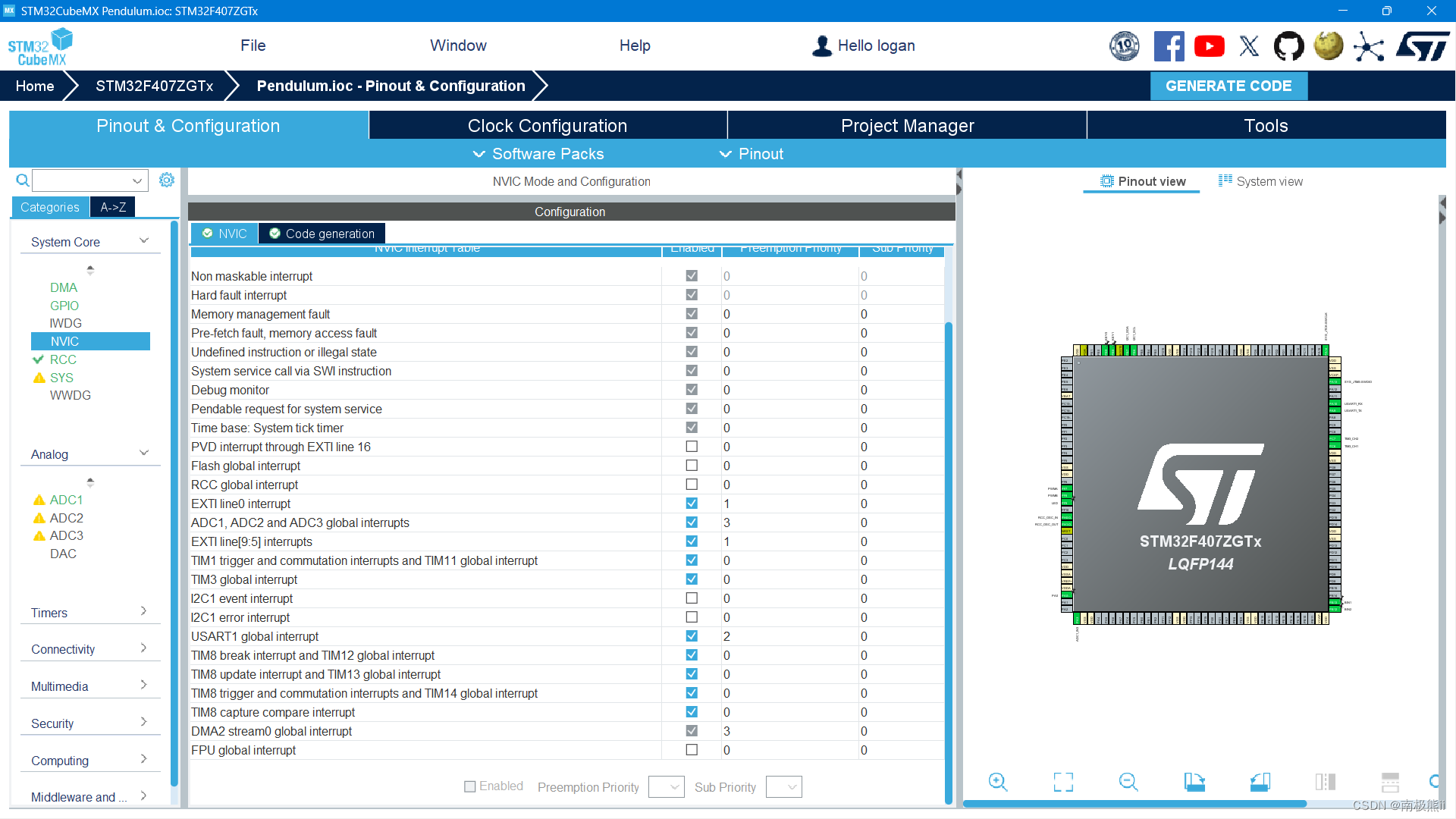The image size is (1456, 819).
Task: Click the Facebook icon in header
Action: pos(1169,46)
